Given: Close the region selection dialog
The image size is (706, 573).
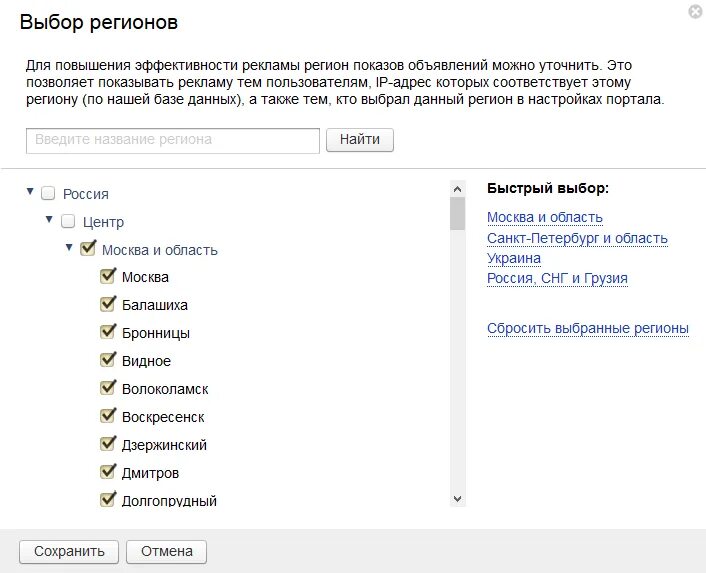Looking at the screenshot, I should pyautogui.click(x=696, y=11).
